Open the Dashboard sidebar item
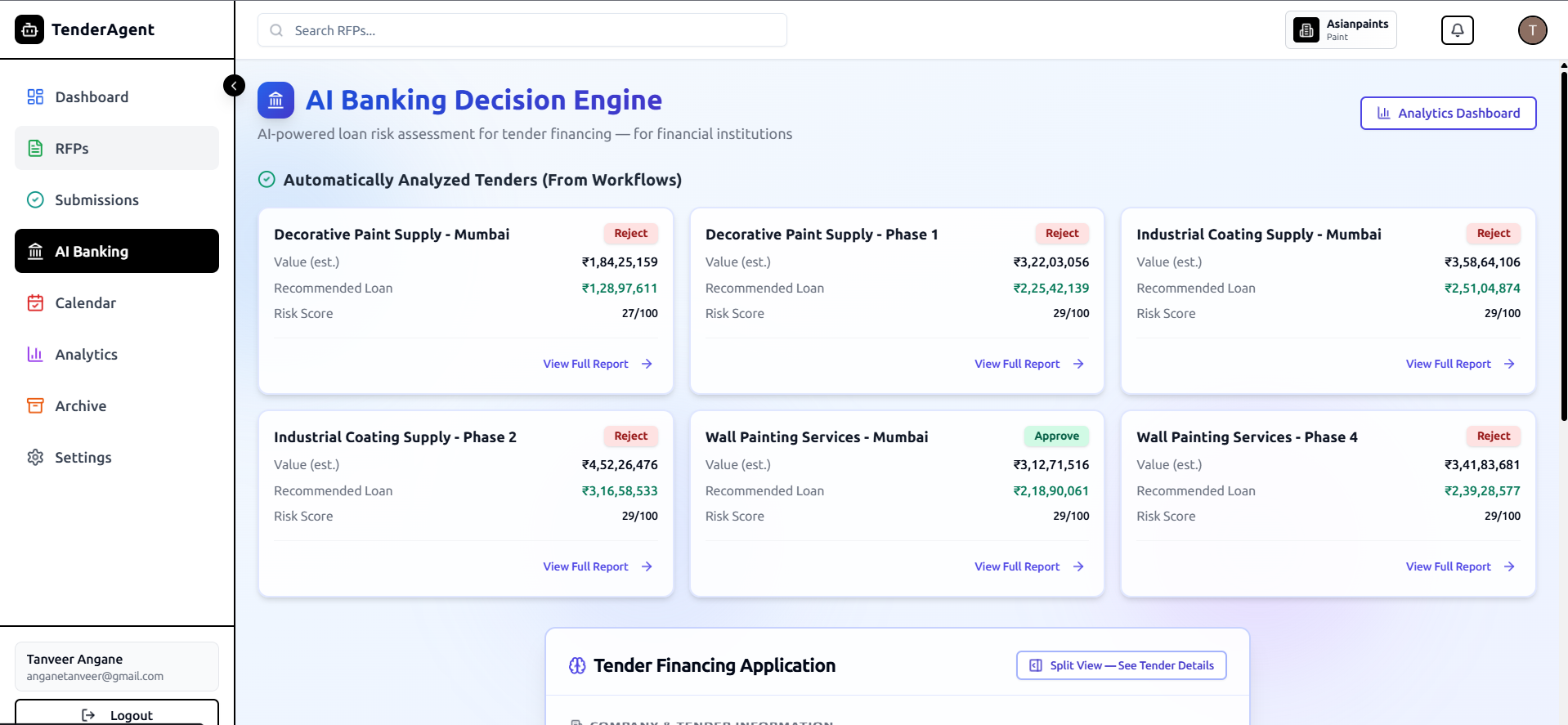The height and width of the screenshot is (725, 1568). point(117,97)
